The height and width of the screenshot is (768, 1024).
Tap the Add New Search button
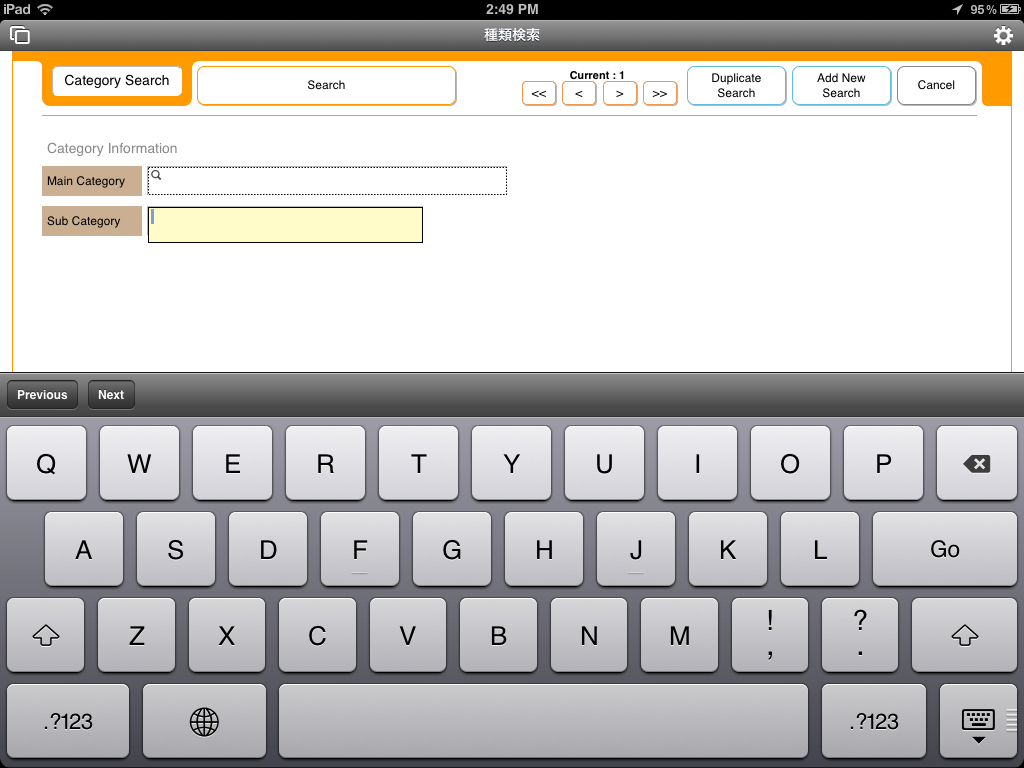pos(841,85)
